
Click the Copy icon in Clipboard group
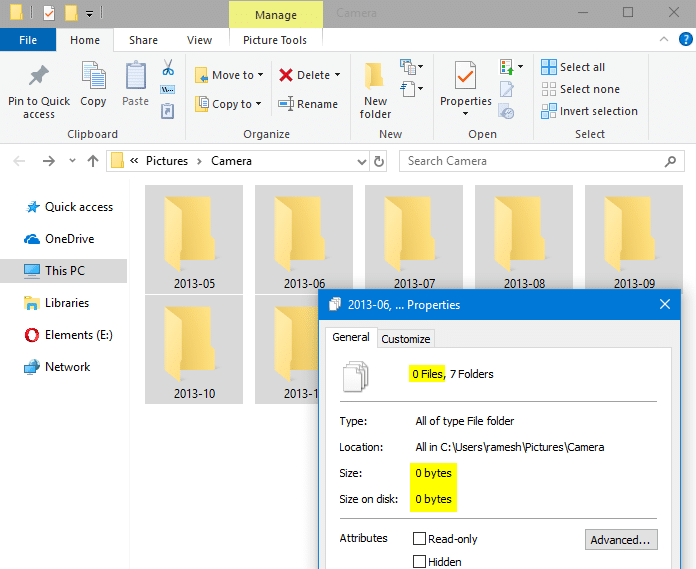93,77
